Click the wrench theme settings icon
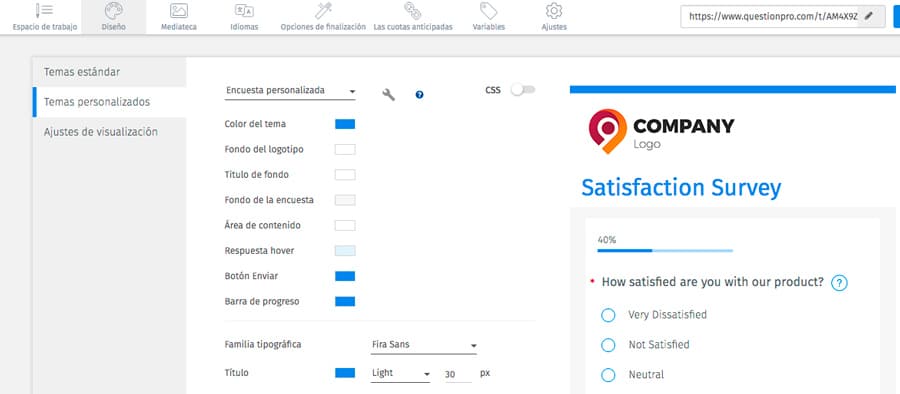900x394 pixels. tap(389, 95)
